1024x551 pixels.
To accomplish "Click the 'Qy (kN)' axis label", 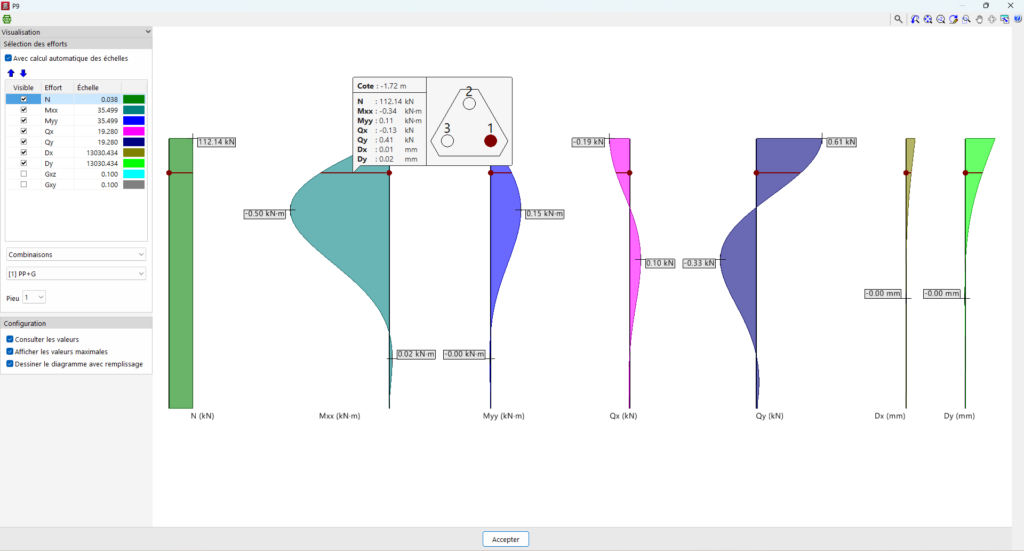I will 769,416.
